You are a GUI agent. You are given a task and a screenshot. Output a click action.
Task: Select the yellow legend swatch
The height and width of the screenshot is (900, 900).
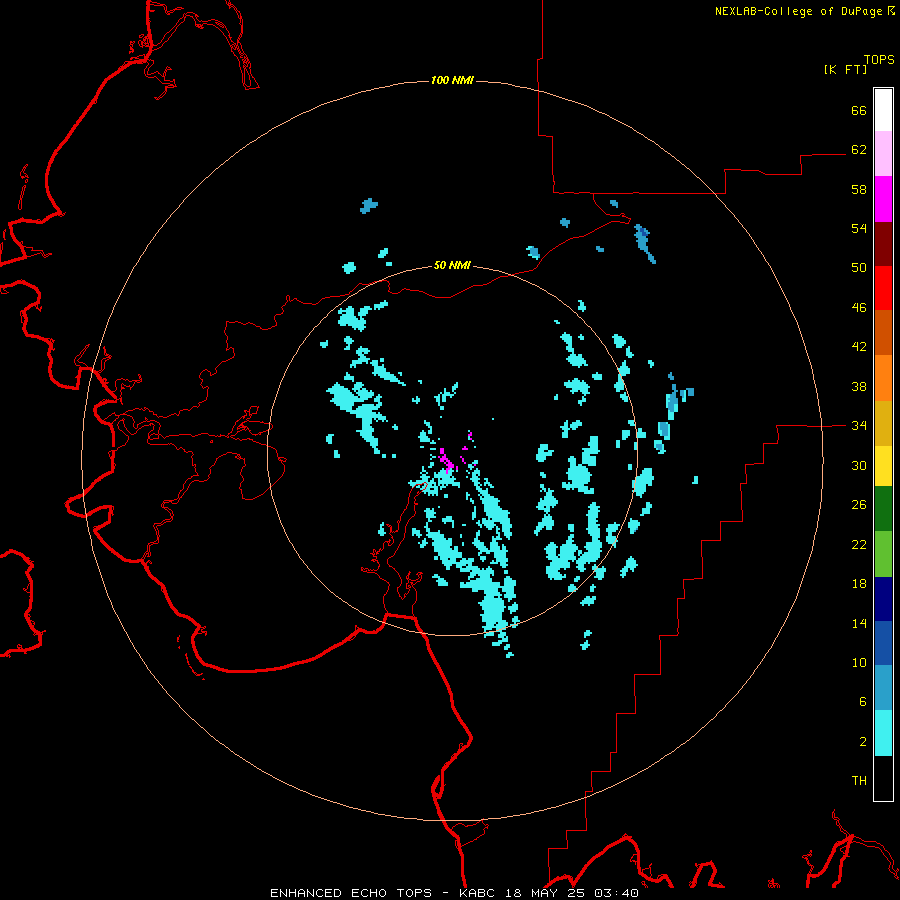[883, 466]
